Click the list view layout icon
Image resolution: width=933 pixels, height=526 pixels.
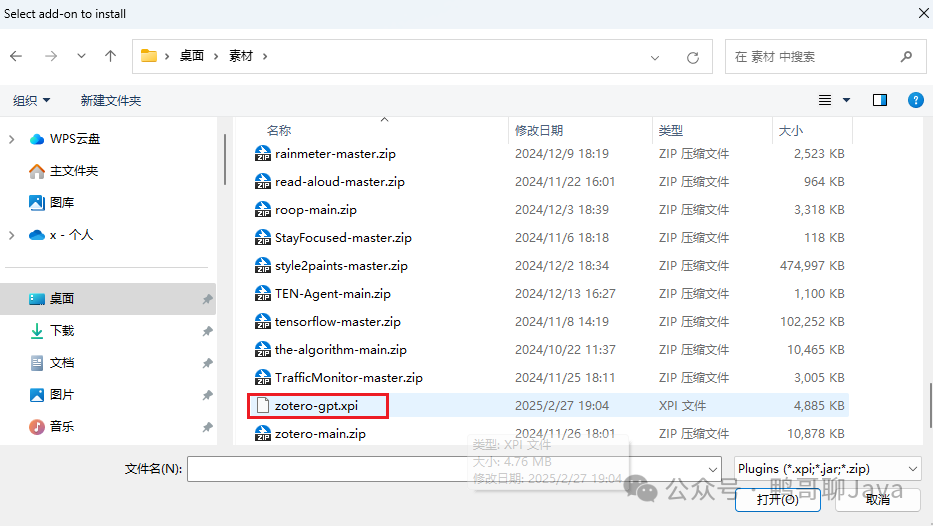coord(825,100)
